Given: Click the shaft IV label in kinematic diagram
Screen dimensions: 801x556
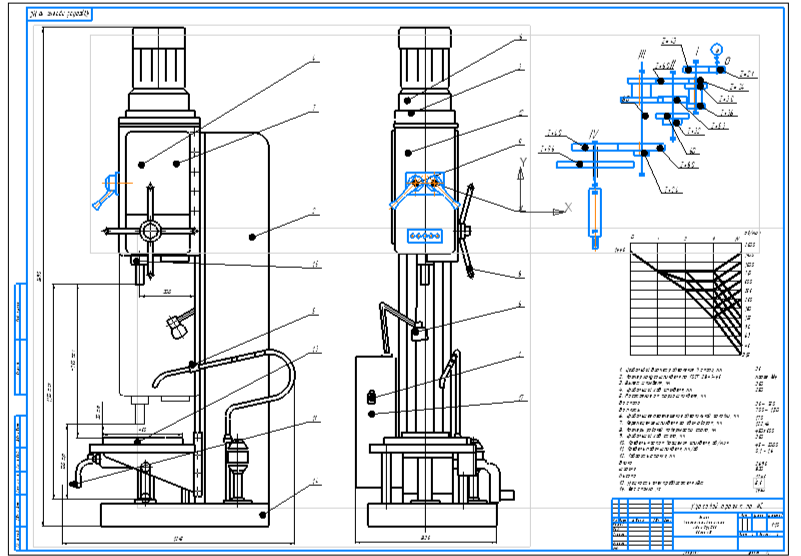Looking at the screenshot, I should (593, 134).
